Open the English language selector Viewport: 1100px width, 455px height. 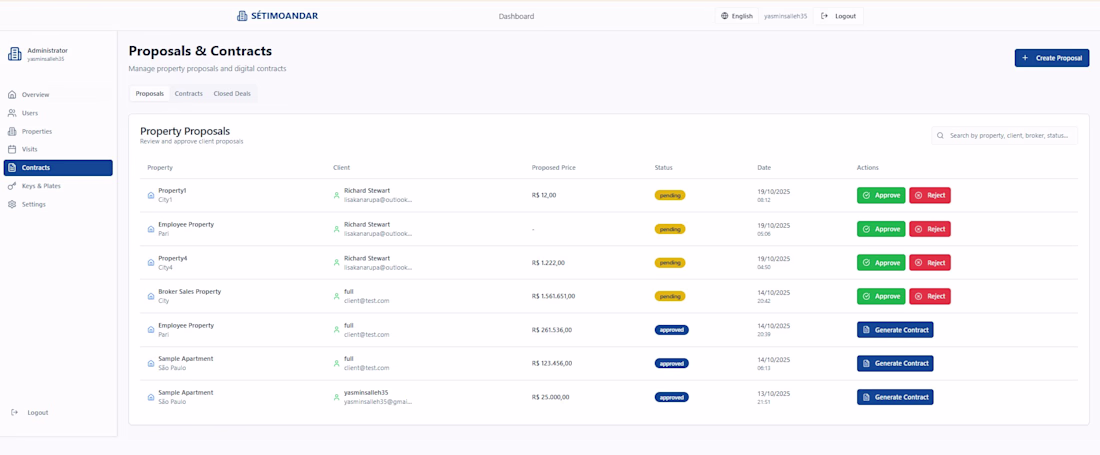coord(737,15)
